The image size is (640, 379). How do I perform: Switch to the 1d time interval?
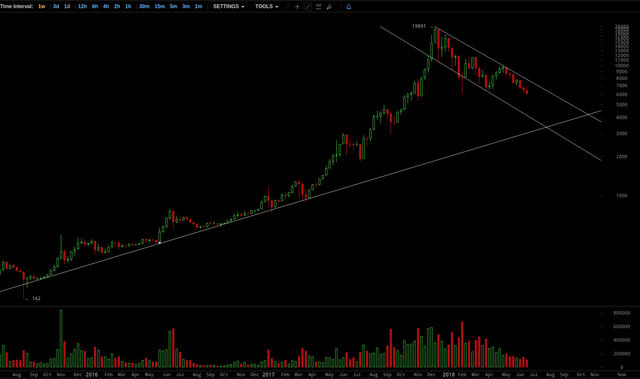[x=67, y=7]
